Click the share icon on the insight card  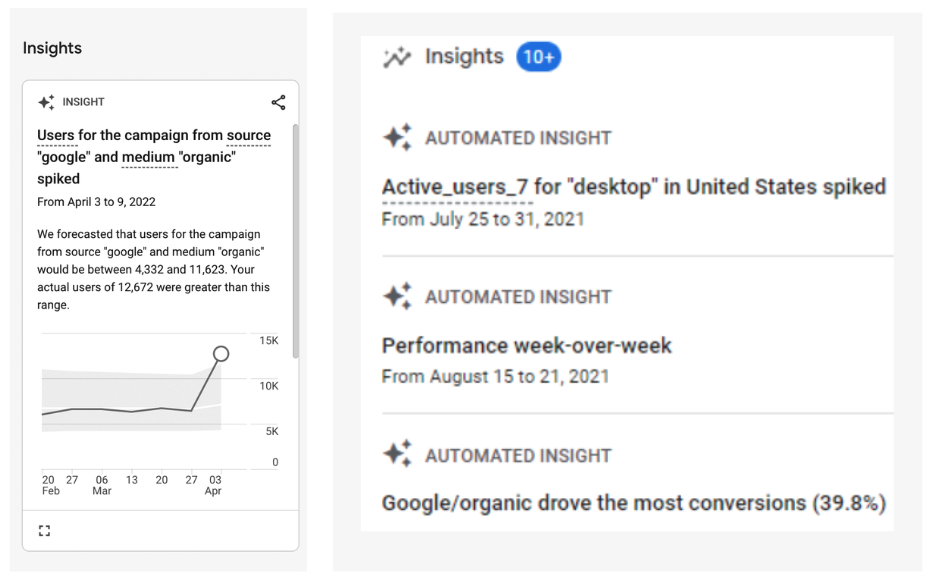tap(278, 102)
